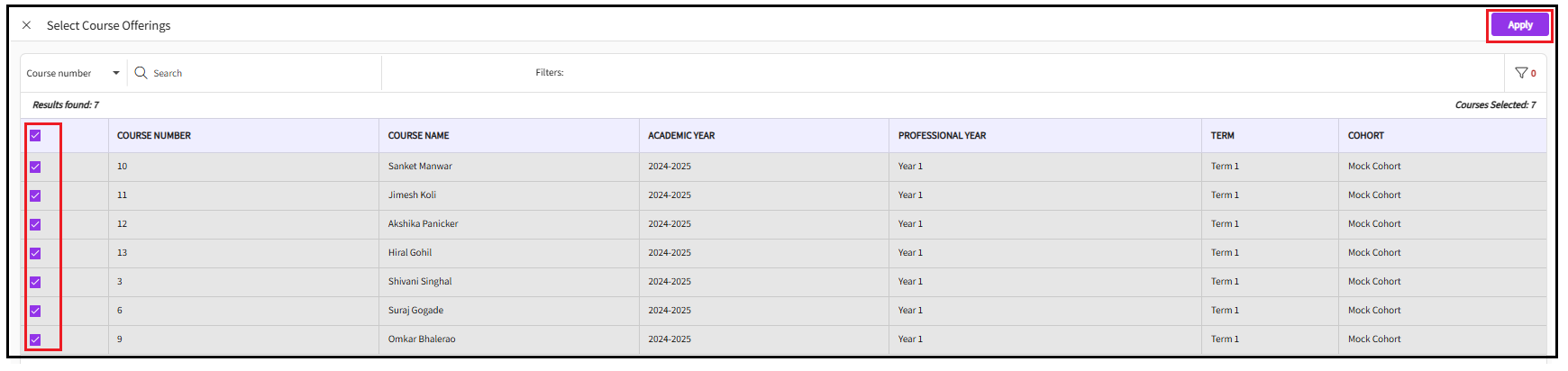Click the Akshika Panicker course name
The width and height of the screenshot is (1568, 371).
pos(423,224)
